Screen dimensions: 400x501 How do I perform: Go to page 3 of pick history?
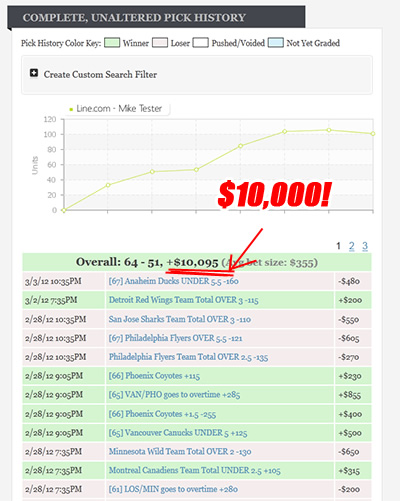pos(365,246)
